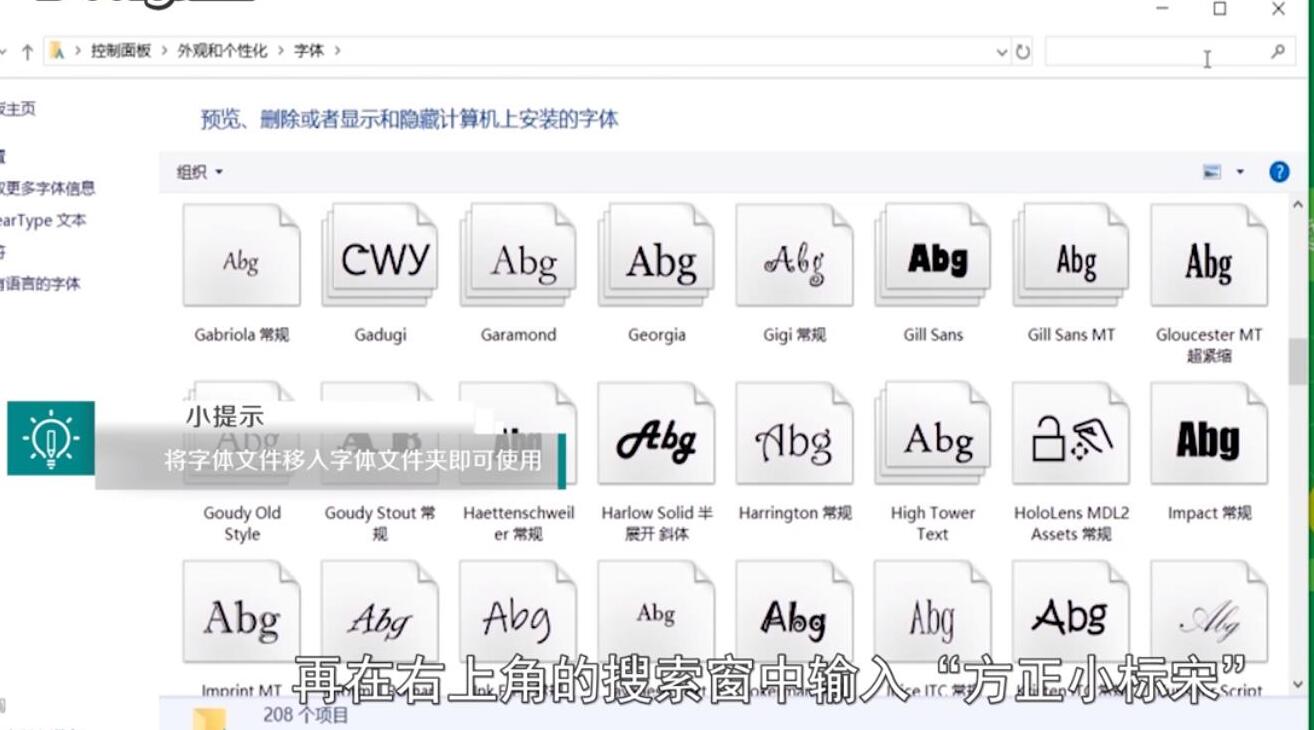
Task: Select the Gill Sans MT font icon
Action: pos(1070,255)
